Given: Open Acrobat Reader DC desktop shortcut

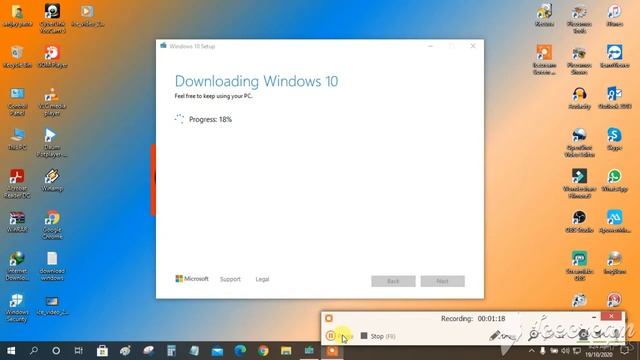Looking at the screenshot, I should [x=17, y=184].
